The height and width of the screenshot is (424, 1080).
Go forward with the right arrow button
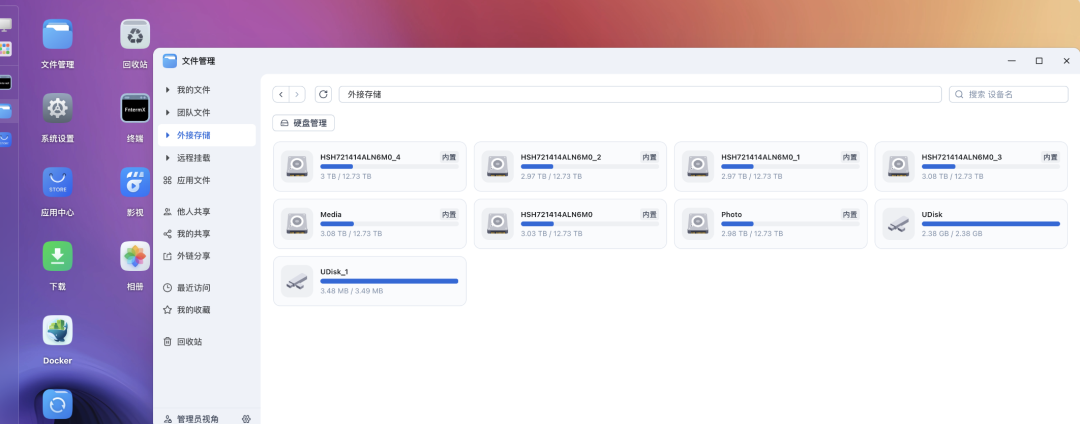point(298,94)
